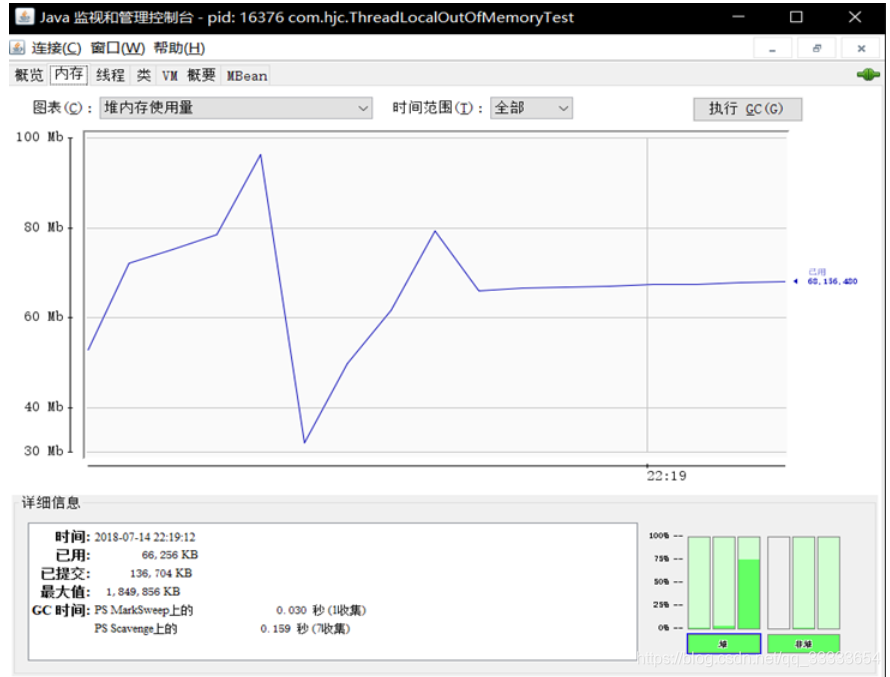
Task: Click the 图表(C) label
Action: (62, 108)
